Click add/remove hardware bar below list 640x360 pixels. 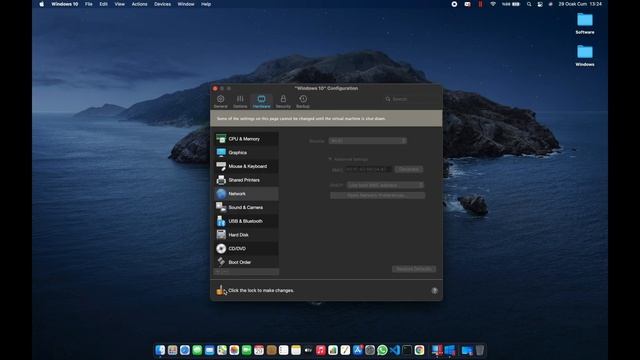click(x=246, y=272)
